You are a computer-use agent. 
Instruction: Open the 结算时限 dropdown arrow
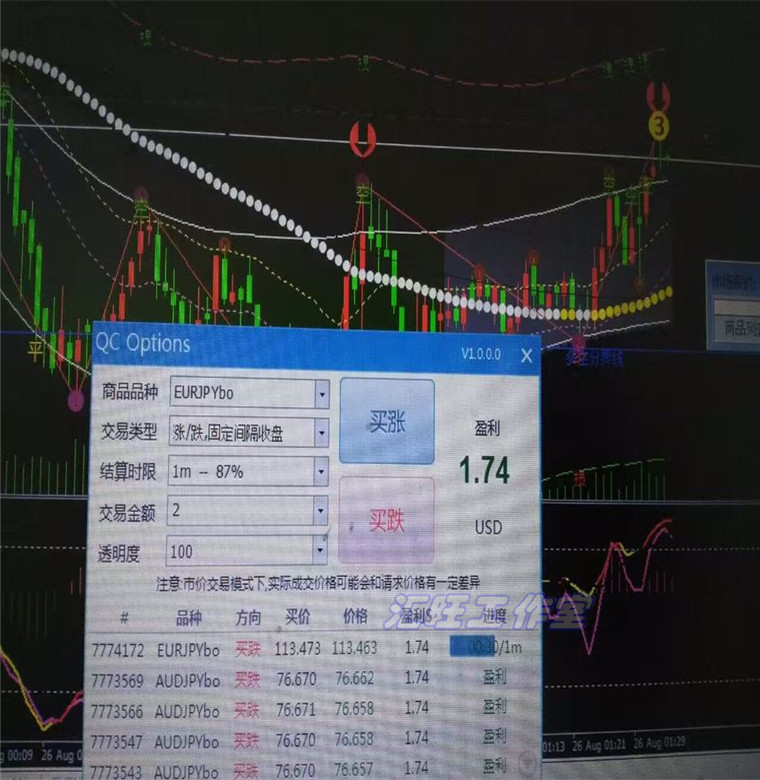point(321,471)
